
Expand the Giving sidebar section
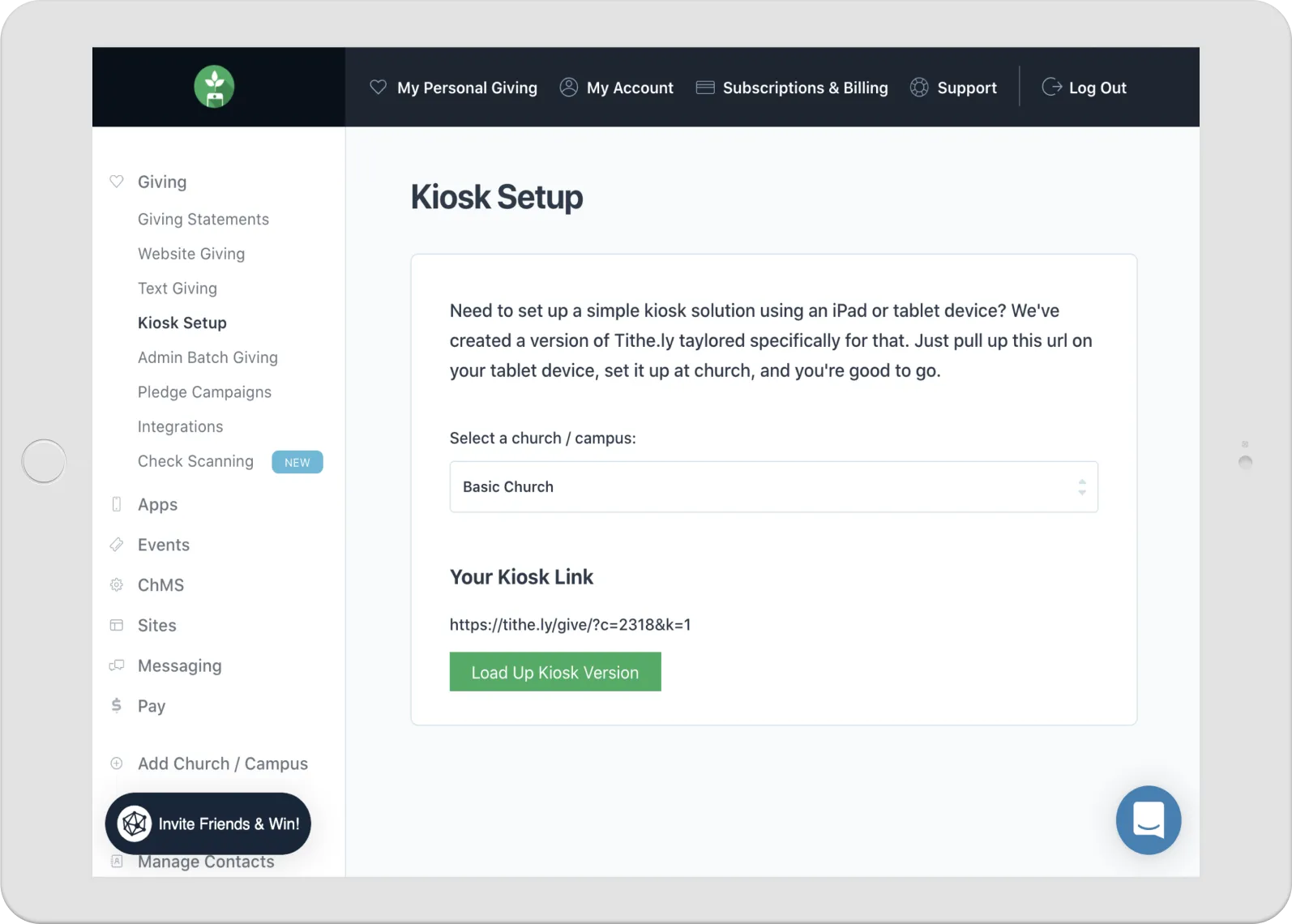click(x=162, y=182)
